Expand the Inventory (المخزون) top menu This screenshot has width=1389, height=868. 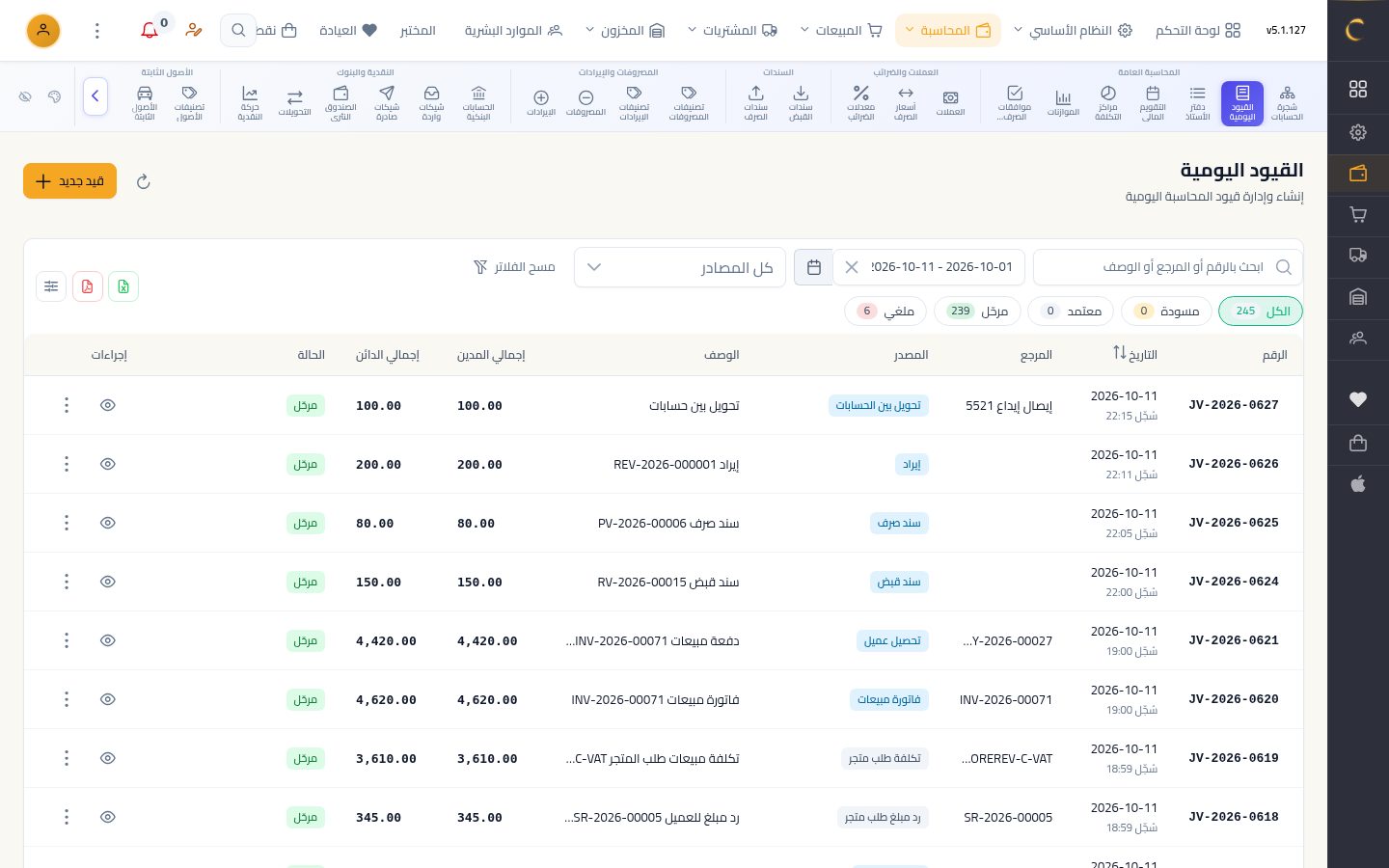[625, 31]
